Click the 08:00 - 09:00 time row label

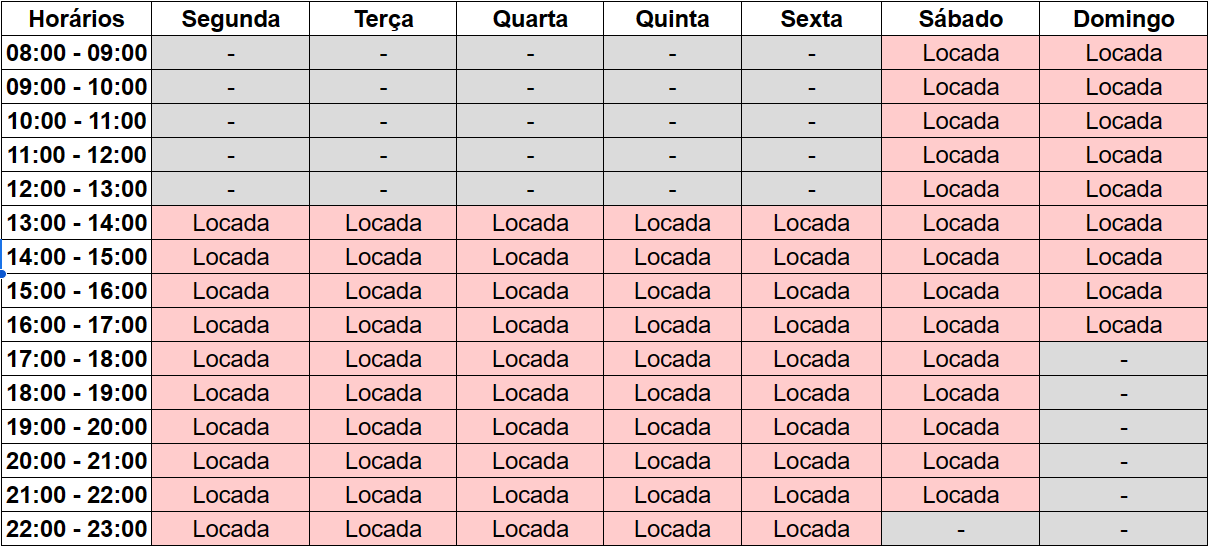[77, 53]
